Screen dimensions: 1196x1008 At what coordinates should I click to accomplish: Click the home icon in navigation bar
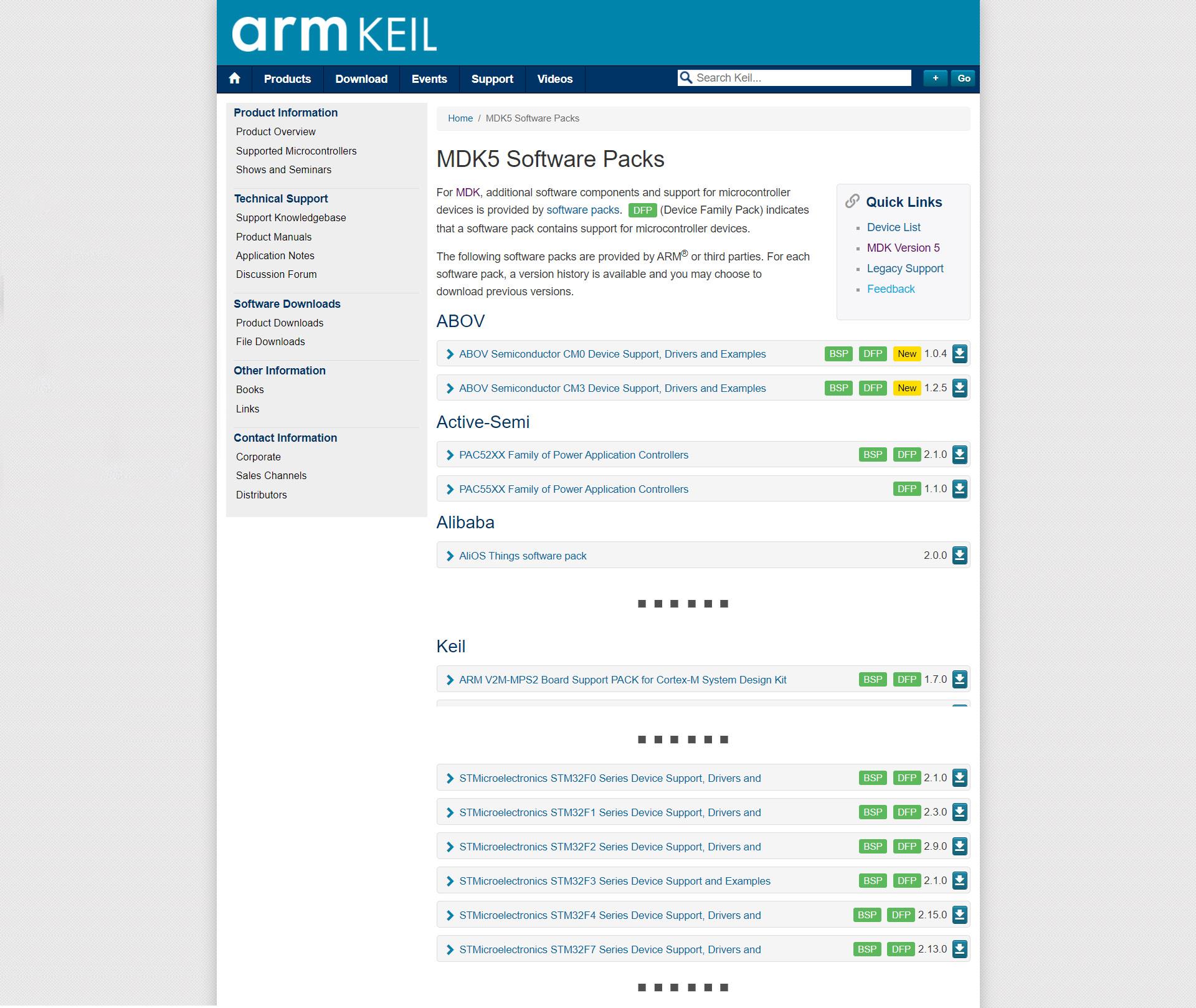point(234,78)
